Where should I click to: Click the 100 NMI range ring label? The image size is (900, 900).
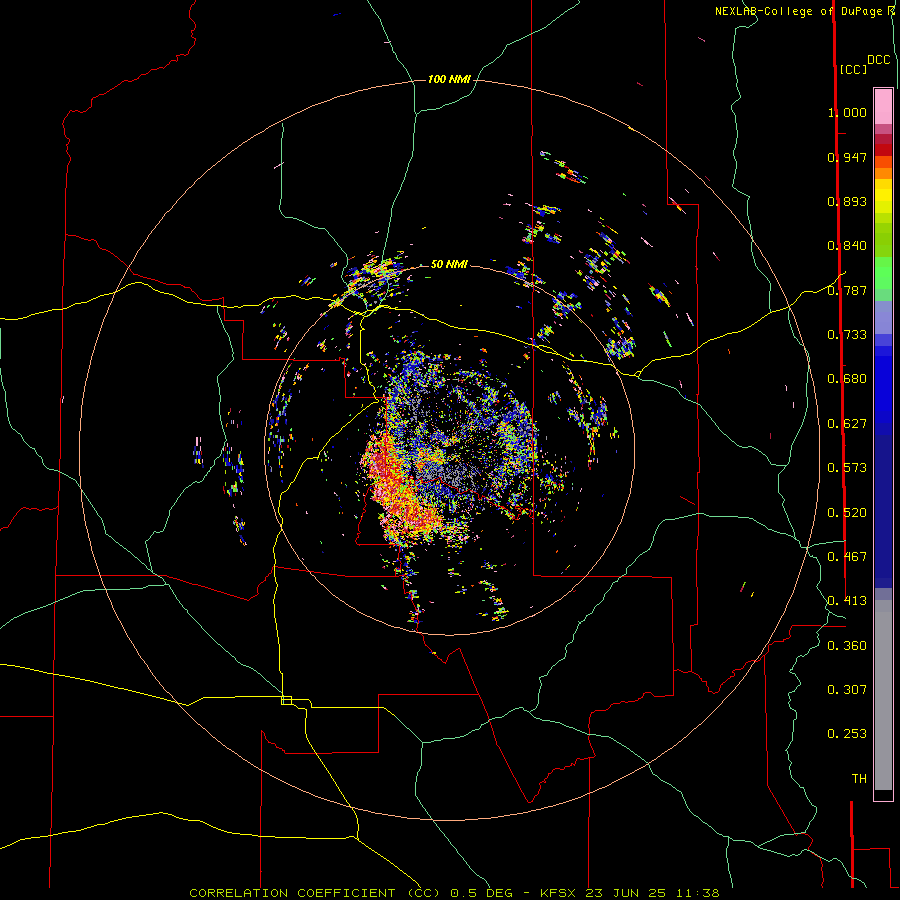tap(449, 79)
